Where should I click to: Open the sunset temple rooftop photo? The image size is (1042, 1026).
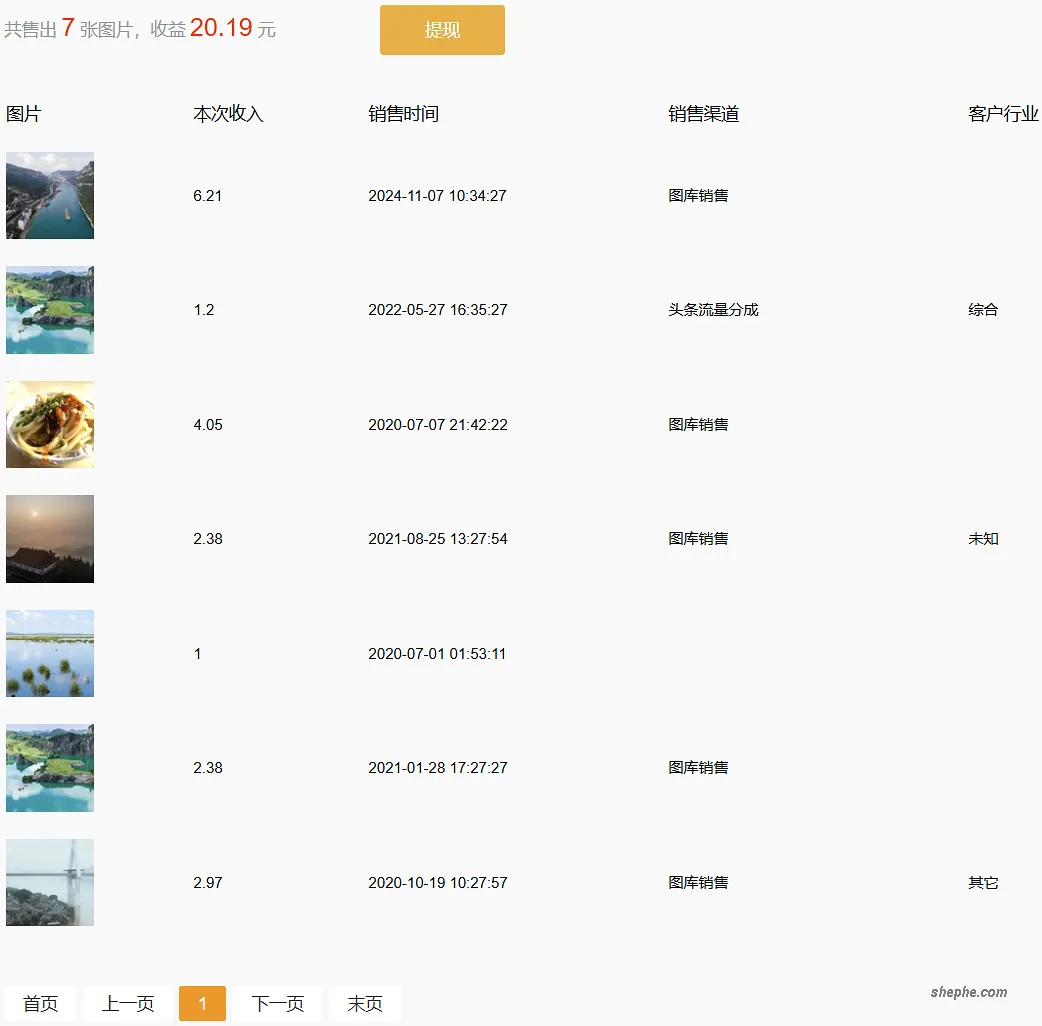[x=50, y=538]
